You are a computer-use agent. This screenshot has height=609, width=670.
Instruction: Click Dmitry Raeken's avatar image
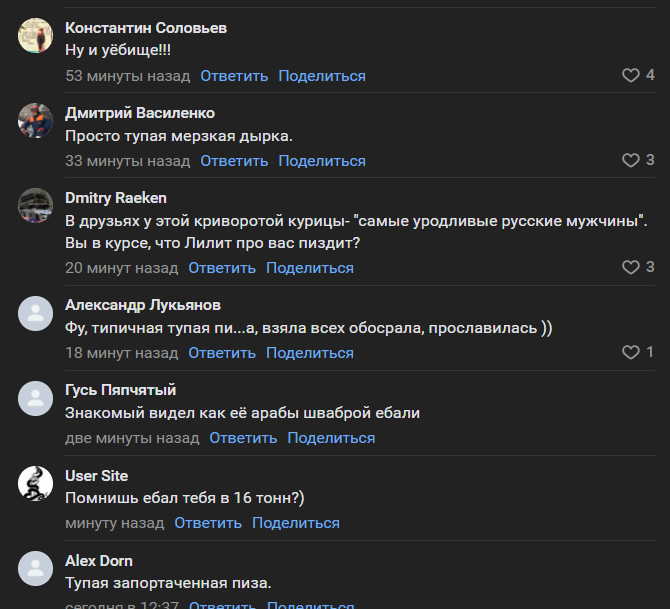(x=35, y=206)
